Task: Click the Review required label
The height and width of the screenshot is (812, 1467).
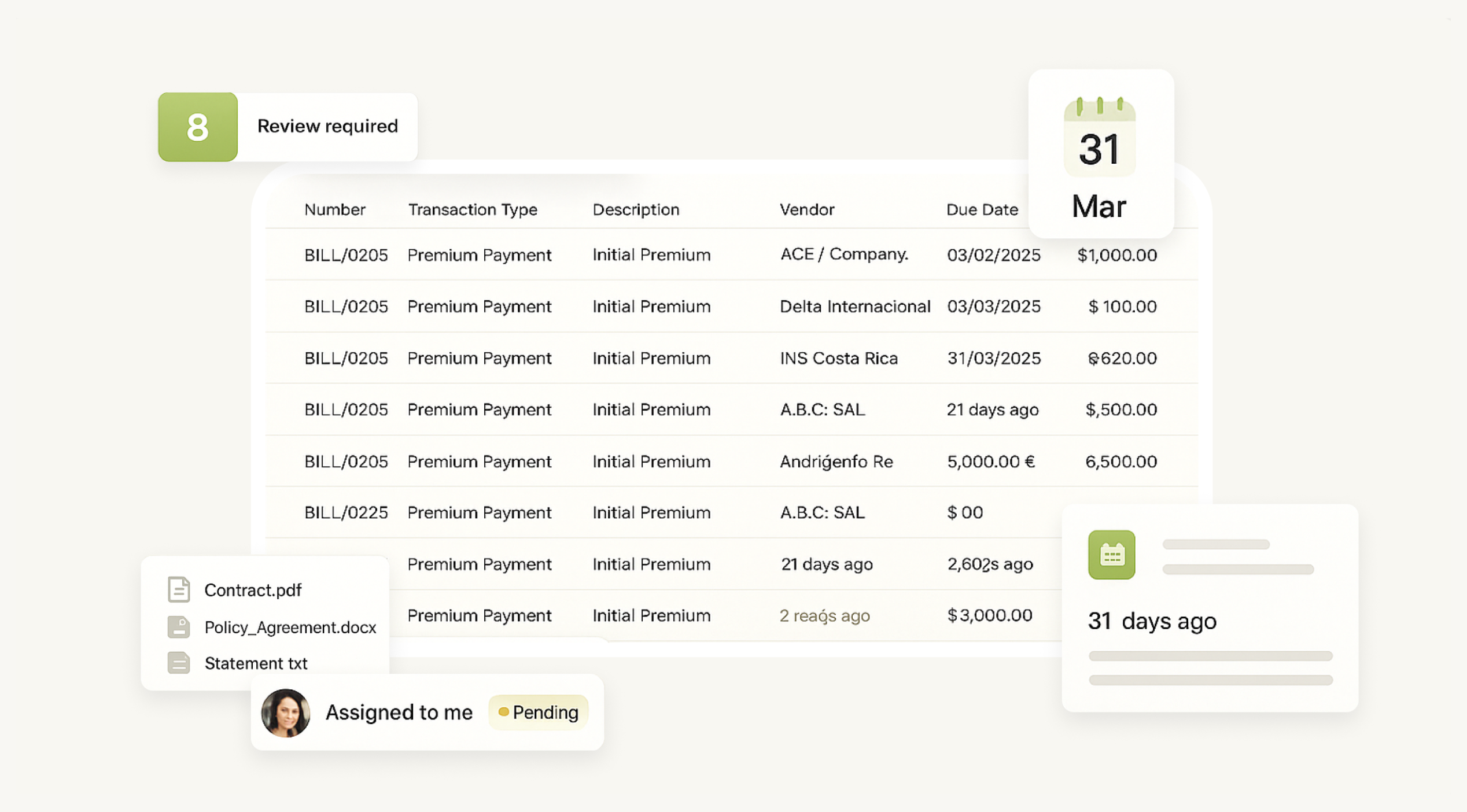Action: (327, 126)
